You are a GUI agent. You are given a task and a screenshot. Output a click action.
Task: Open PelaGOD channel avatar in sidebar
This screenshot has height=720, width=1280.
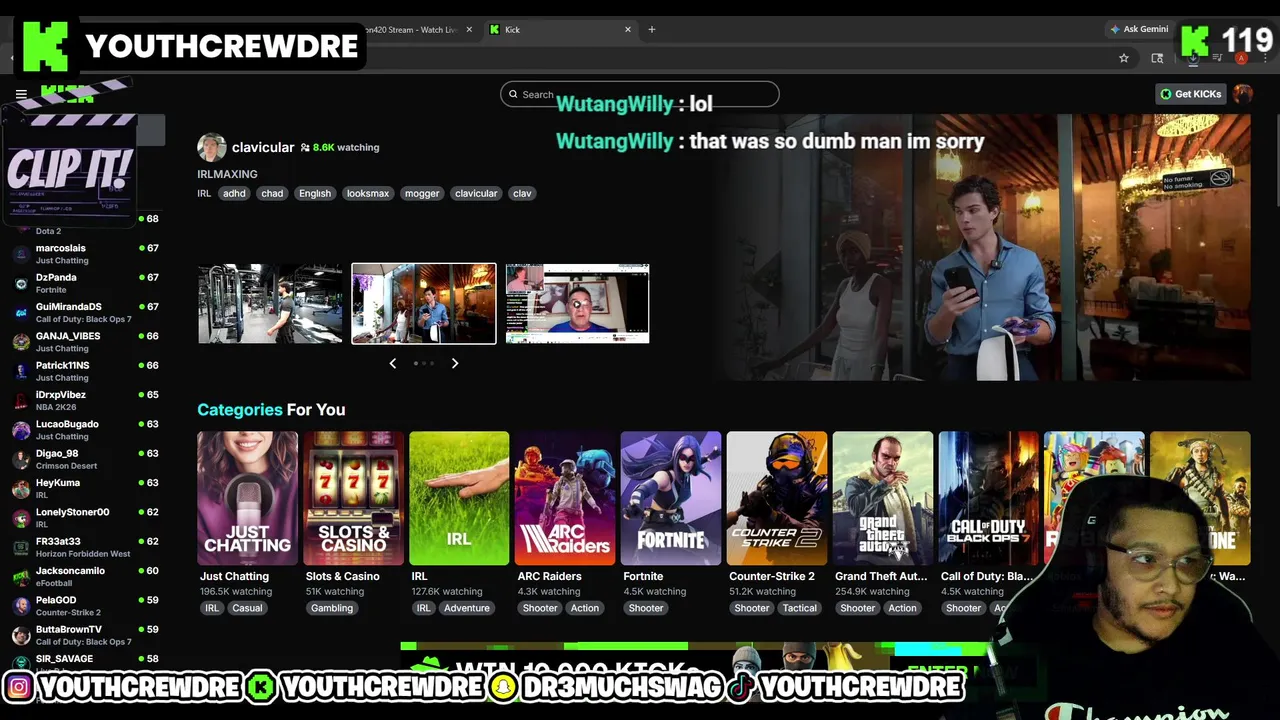tap(21, 606)
